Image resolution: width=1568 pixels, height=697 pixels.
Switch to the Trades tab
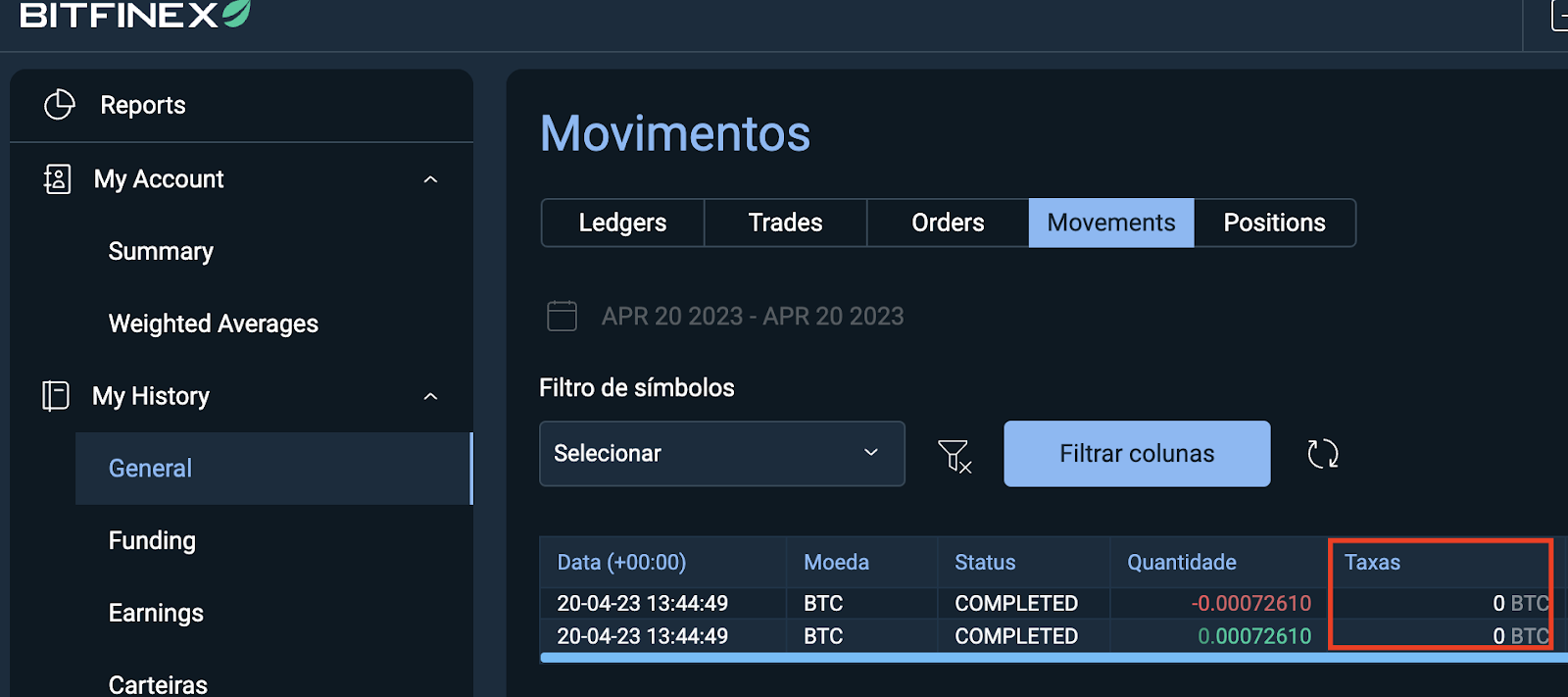tap(785, 223)
